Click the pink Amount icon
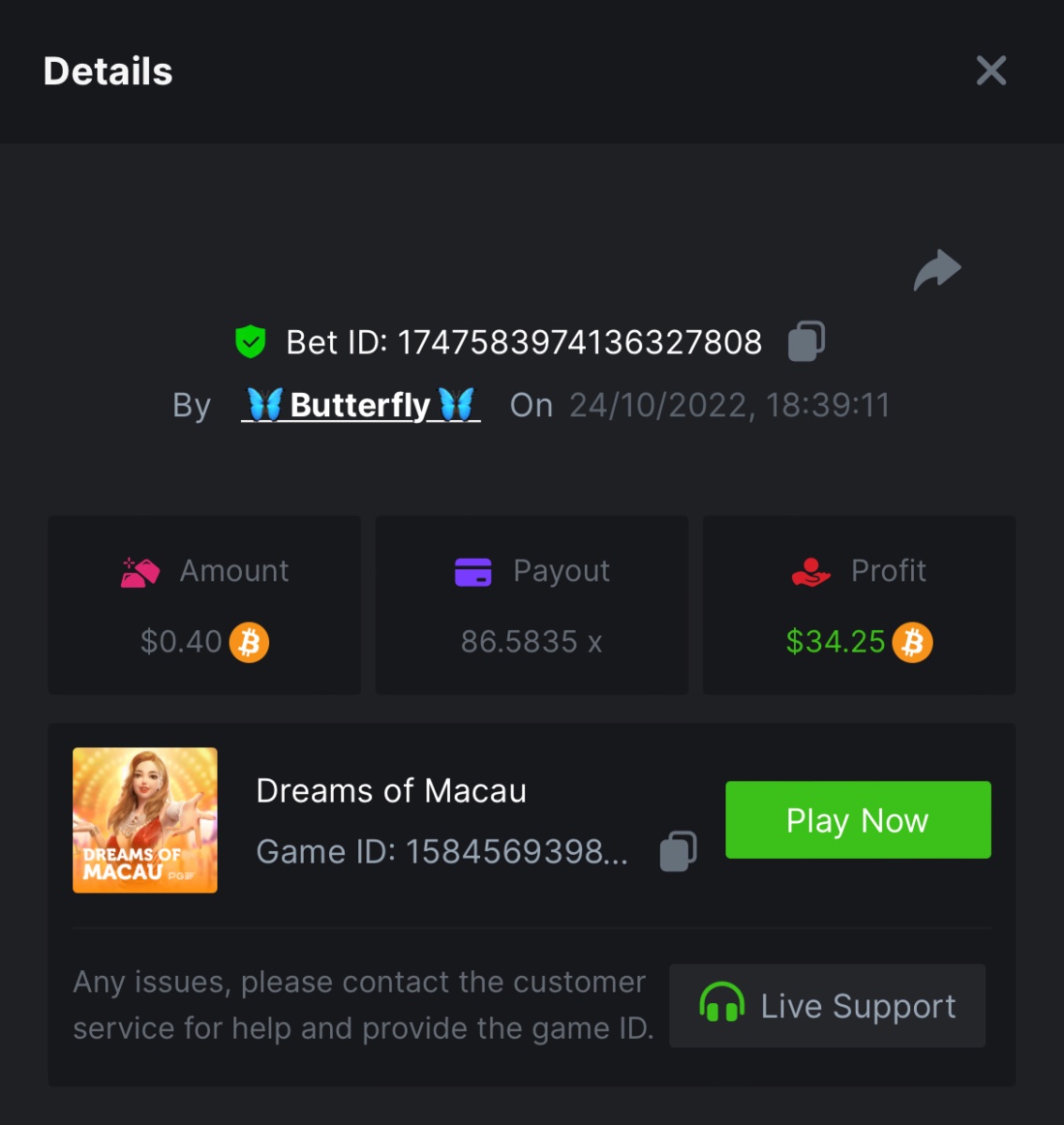 click(x=140, y=571)
